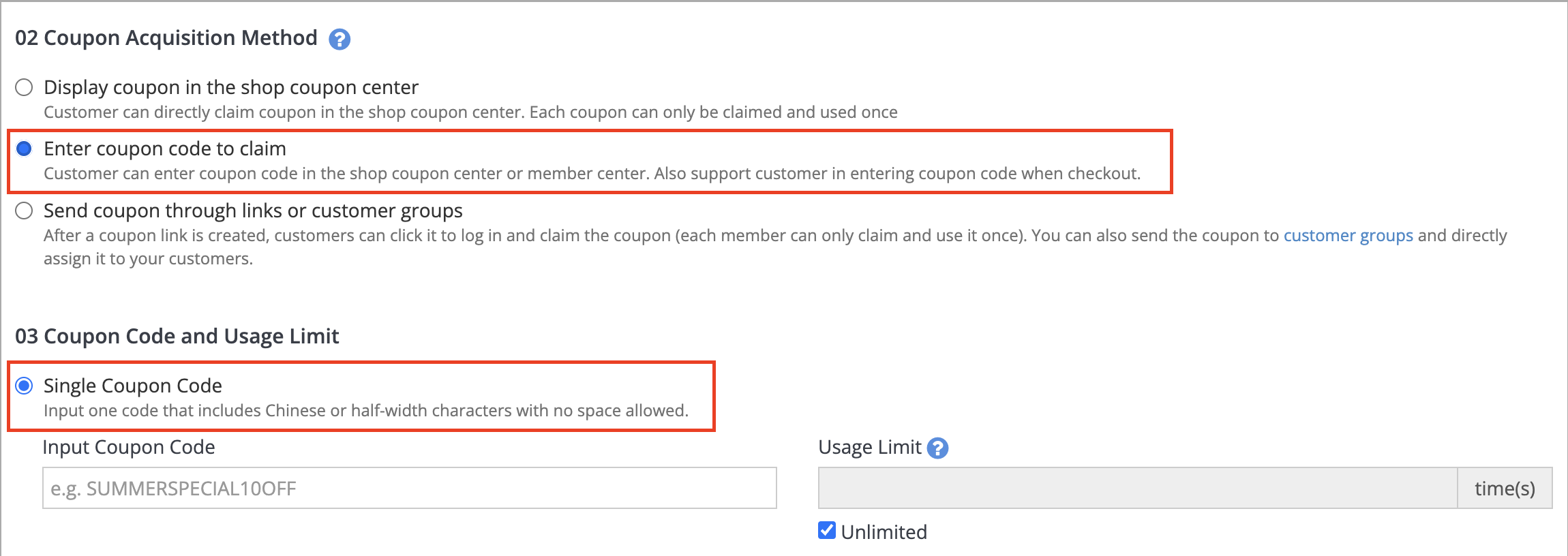
Task: Select the Display coupon in shop coupon center radio button
Action: (24, 87)
